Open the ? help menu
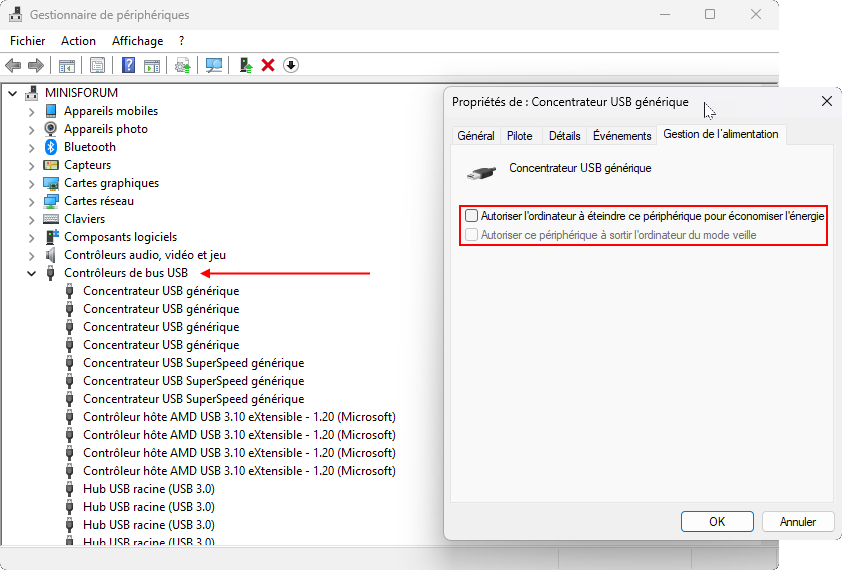The width and height of the screenshot is (842, 570). click(x=182, y=41)
